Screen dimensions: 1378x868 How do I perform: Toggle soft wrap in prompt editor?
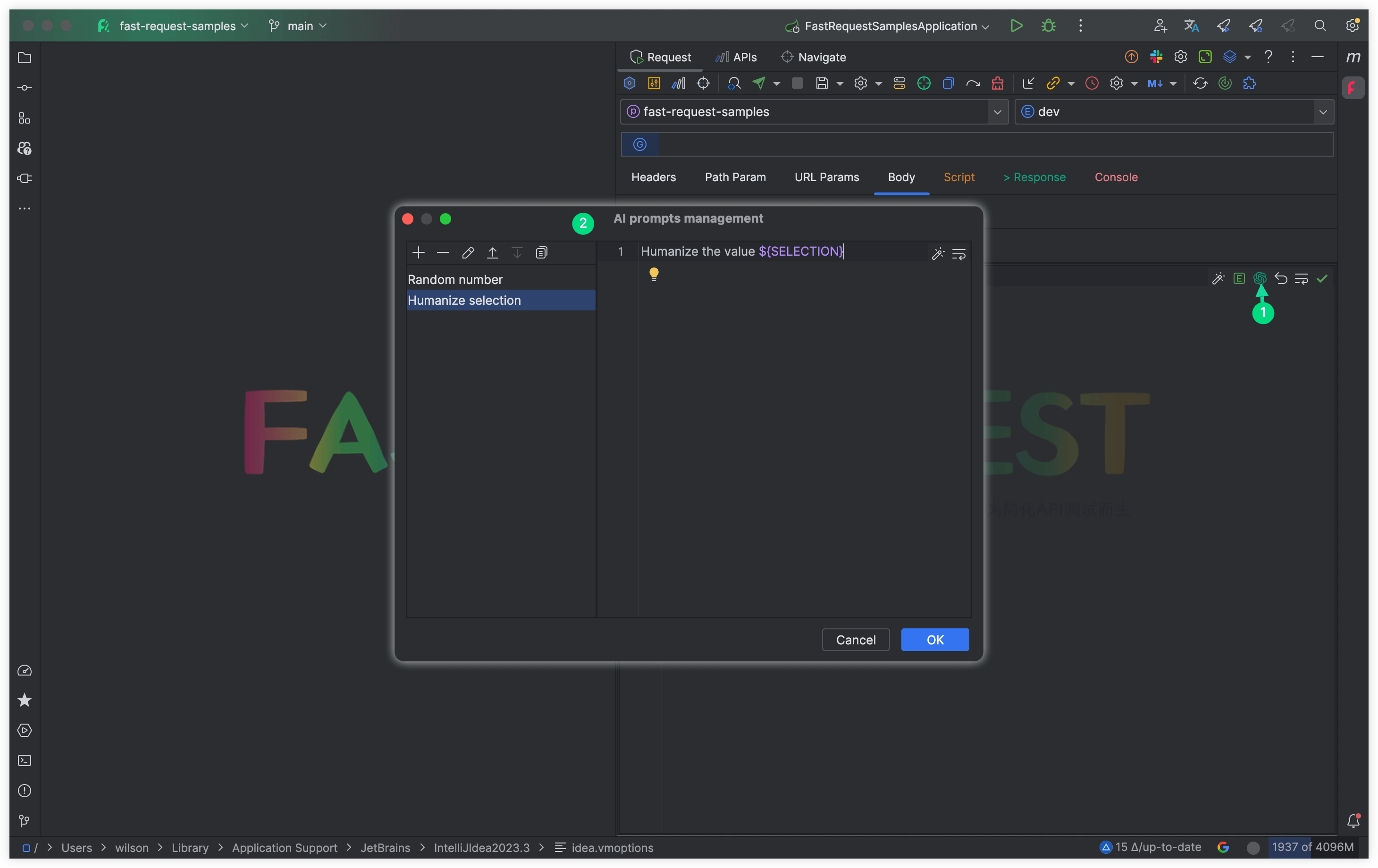point(958,253)
